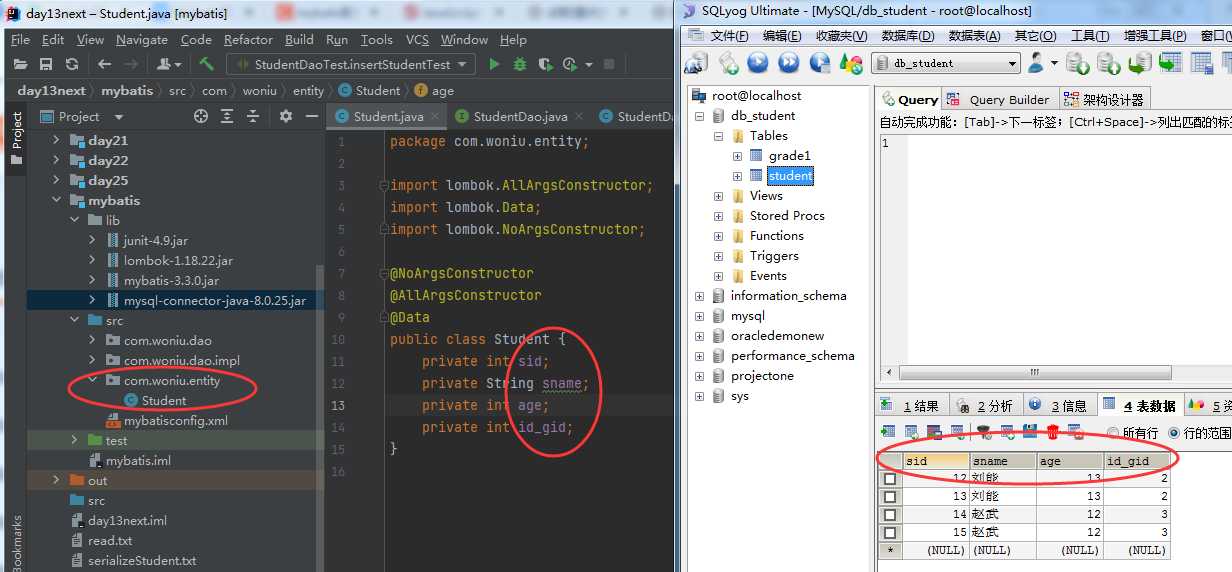1232x572 pixels.
Task: Click the database import up-arrow icon in SQLyog
Action: 1109,63
